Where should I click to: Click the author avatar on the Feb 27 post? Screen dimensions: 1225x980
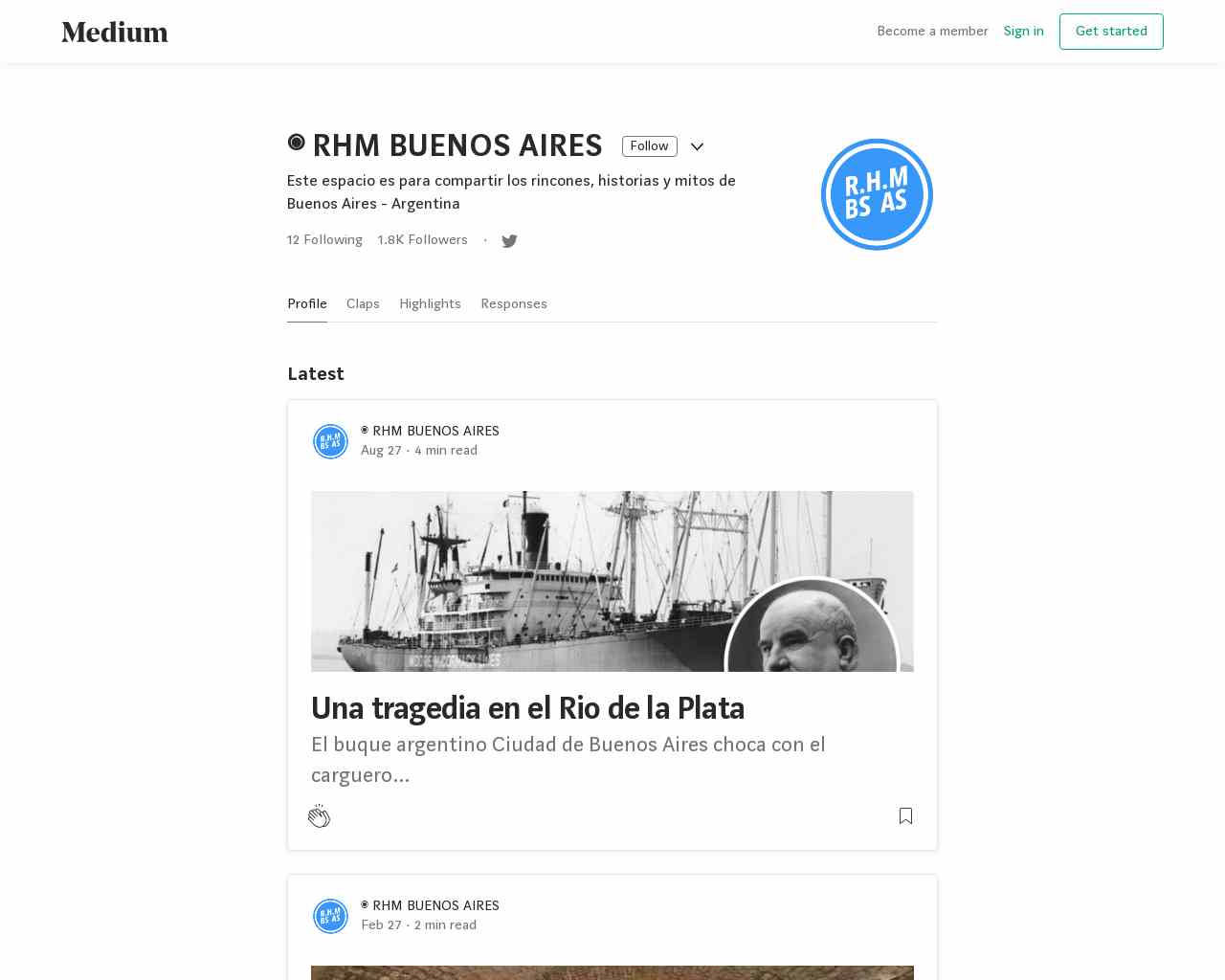(x=330, y=916)
